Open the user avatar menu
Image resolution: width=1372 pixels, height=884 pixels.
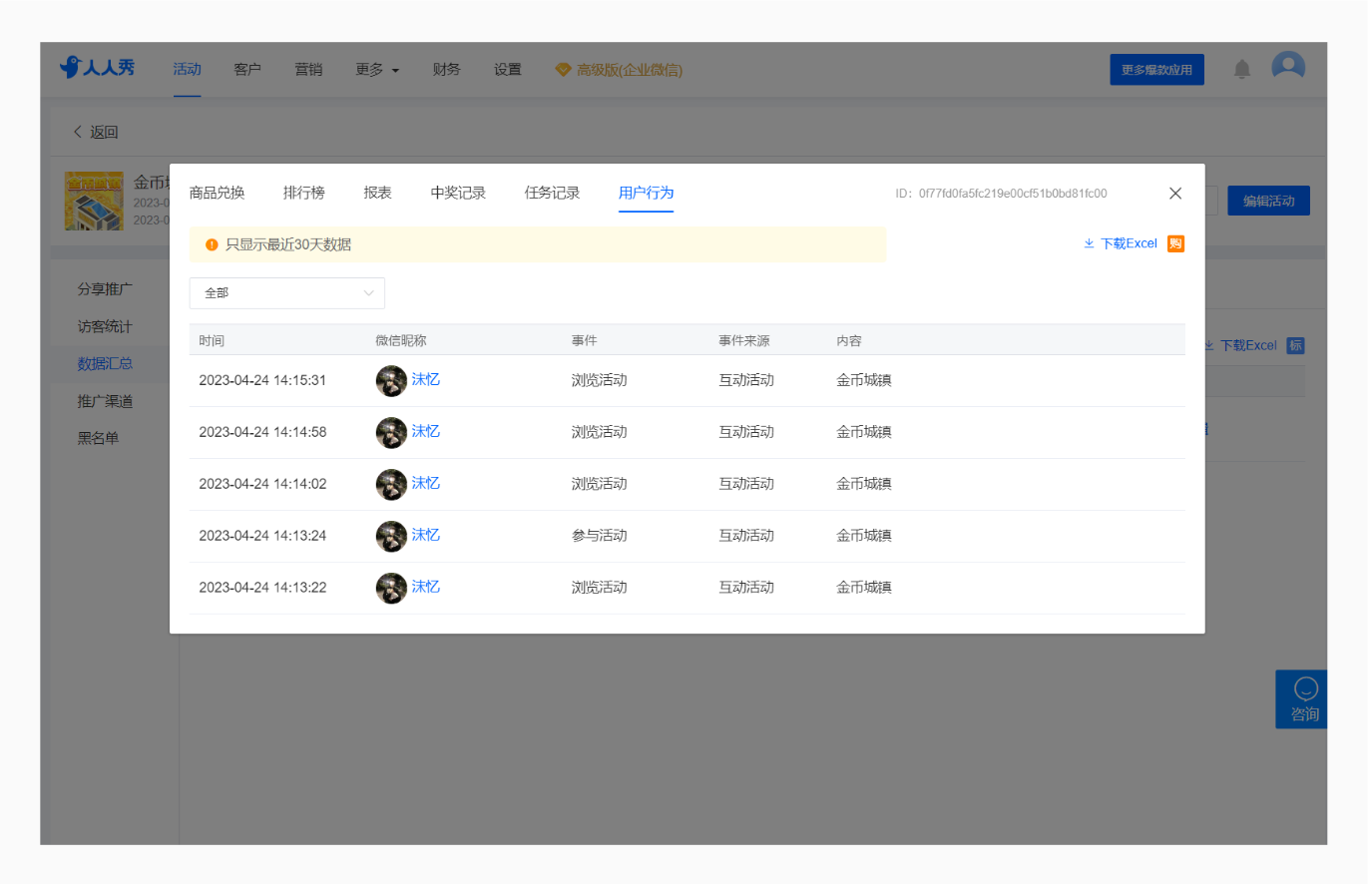[1288, 68]
